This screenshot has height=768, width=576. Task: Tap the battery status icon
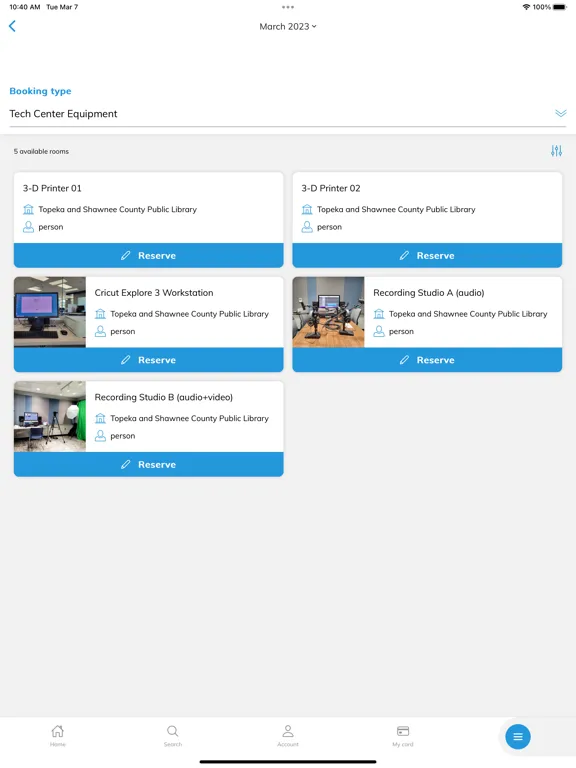[x=559, y=7]
